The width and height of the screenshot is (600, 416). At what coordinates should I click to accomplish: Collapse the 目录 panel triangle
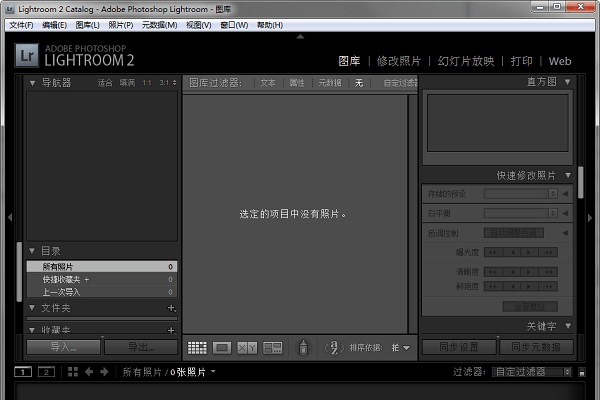point(32,251)
